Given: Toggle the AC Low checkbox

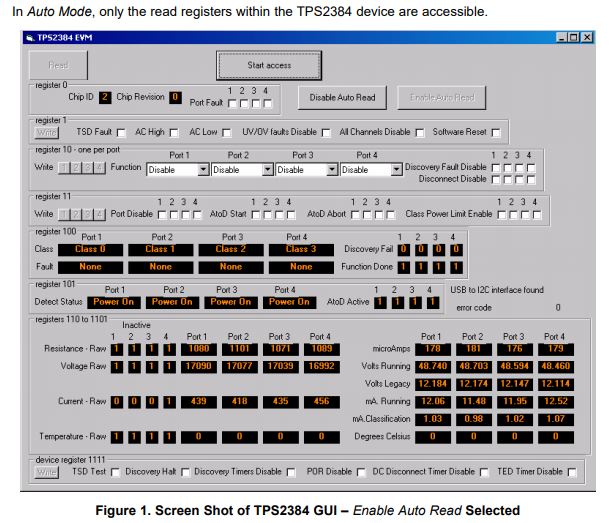Looking at the screenshot, I should (226, 133).
